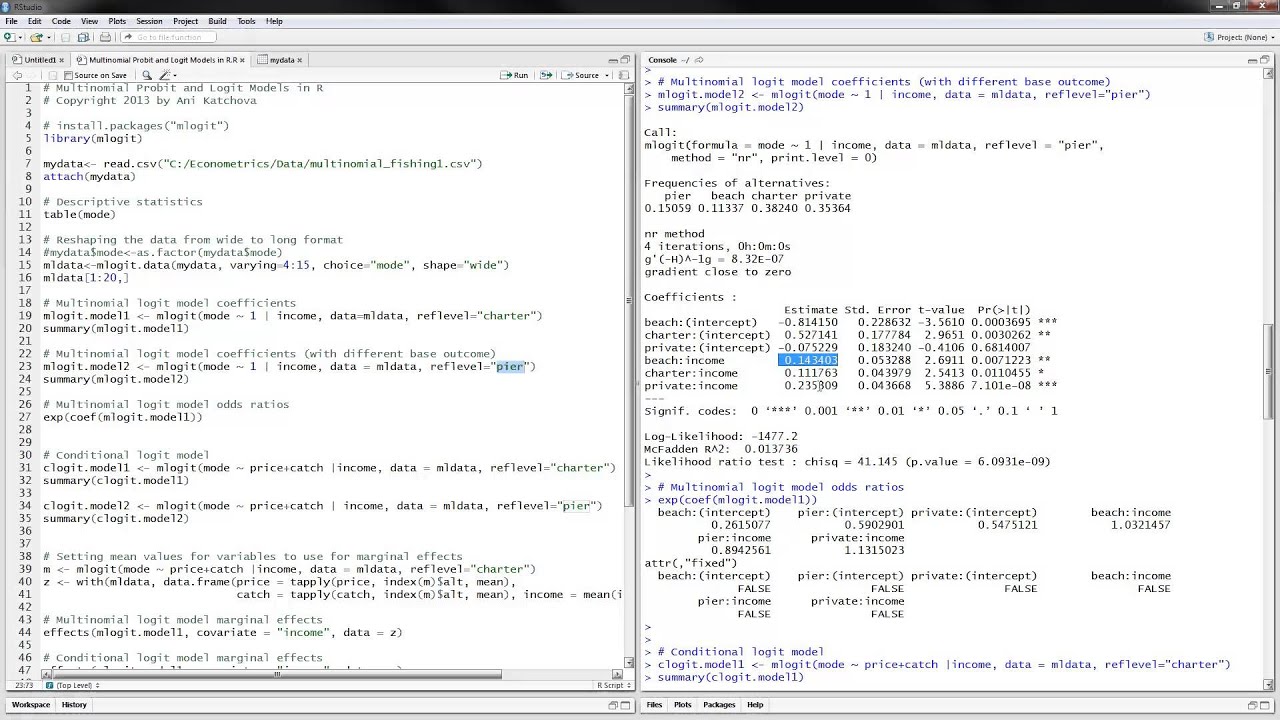Viewport: 1280px width, 720px height.
Task: Open the New File dropdown arrow
Action: [20, 38]
